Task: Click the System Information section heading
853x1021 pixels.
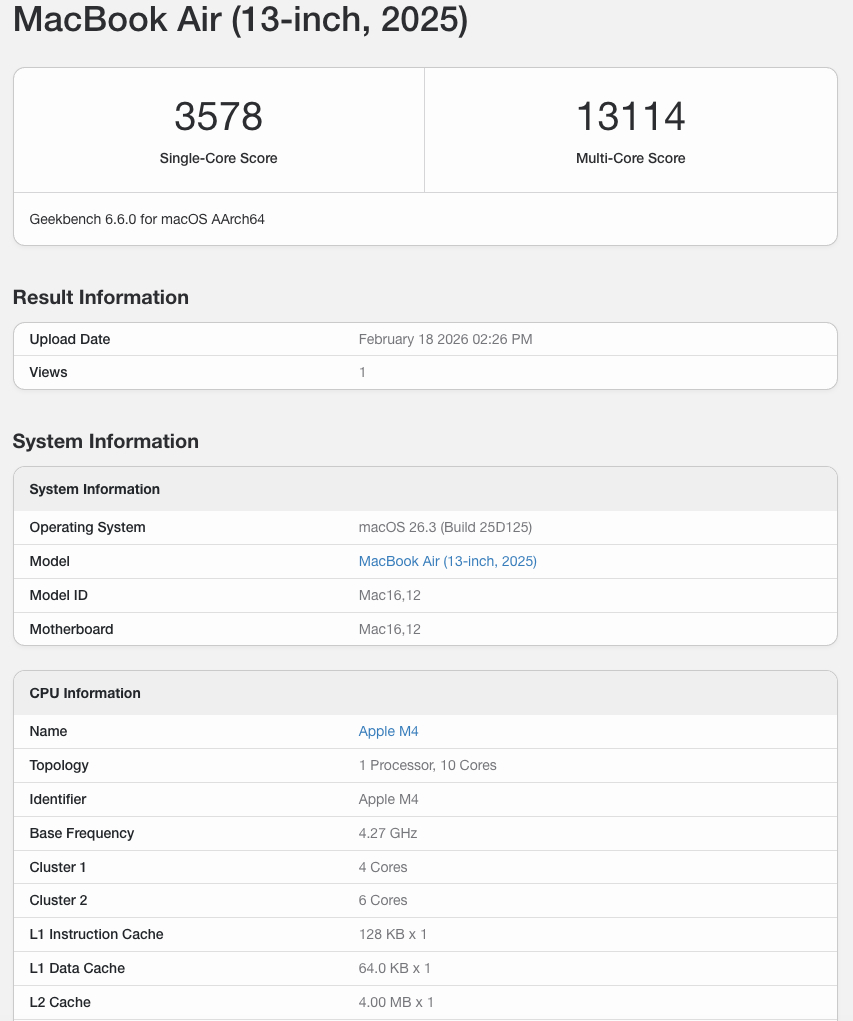Action: pos(106,441)
